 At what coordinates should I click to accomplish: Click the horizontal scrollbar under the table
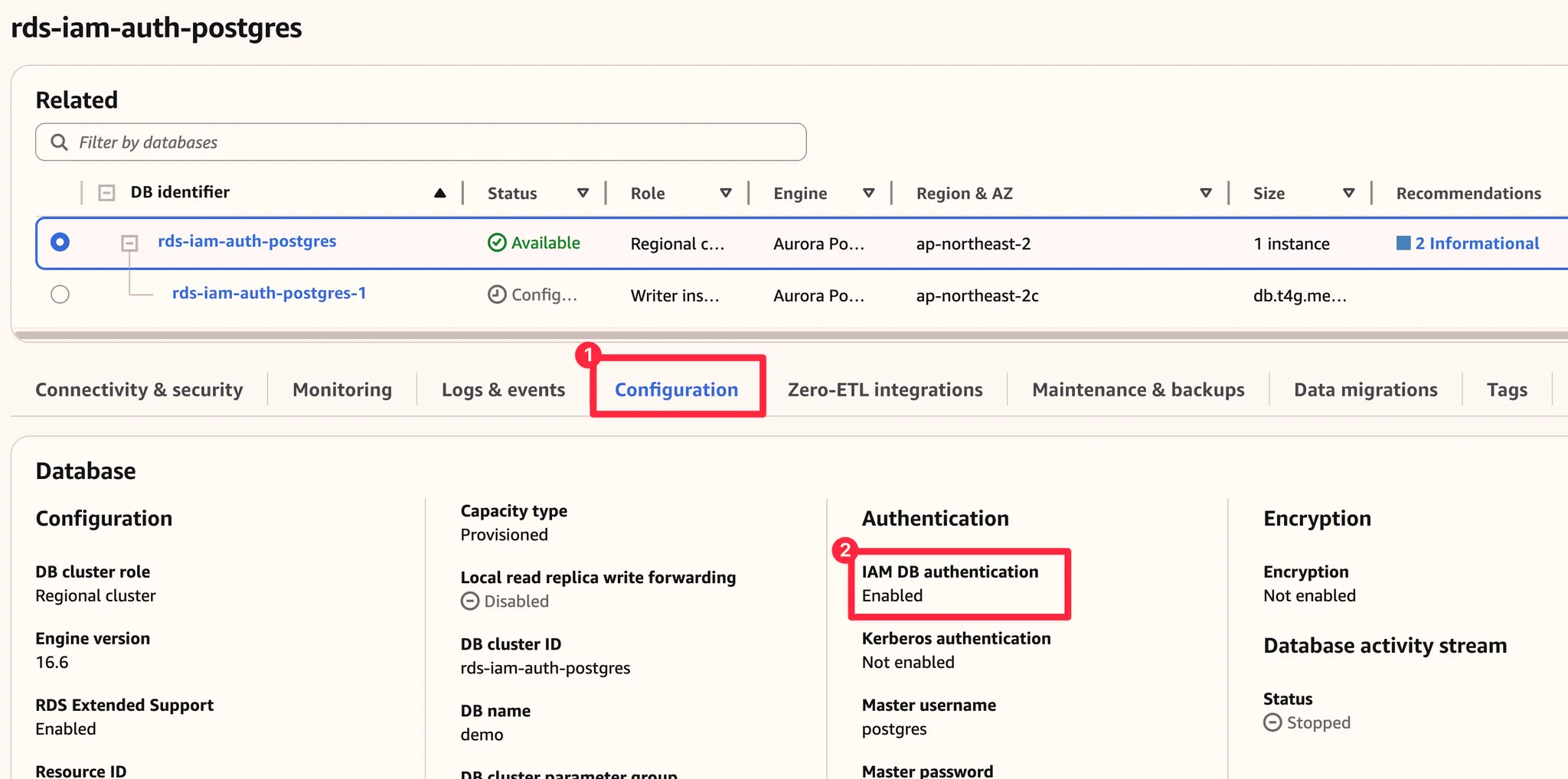point(791,335)
